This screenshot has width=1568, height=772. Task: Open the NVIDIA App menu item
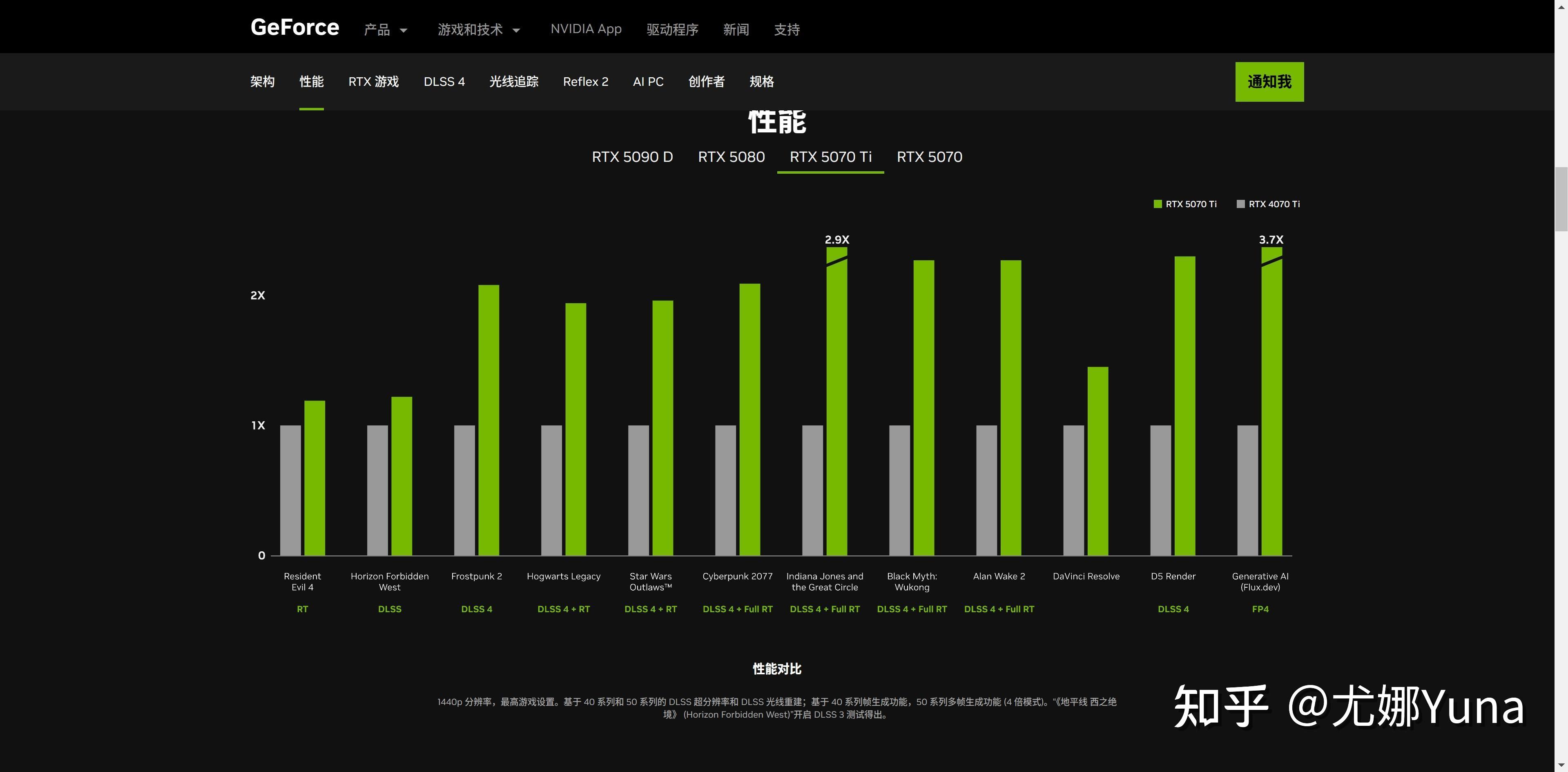click(586, 29)
